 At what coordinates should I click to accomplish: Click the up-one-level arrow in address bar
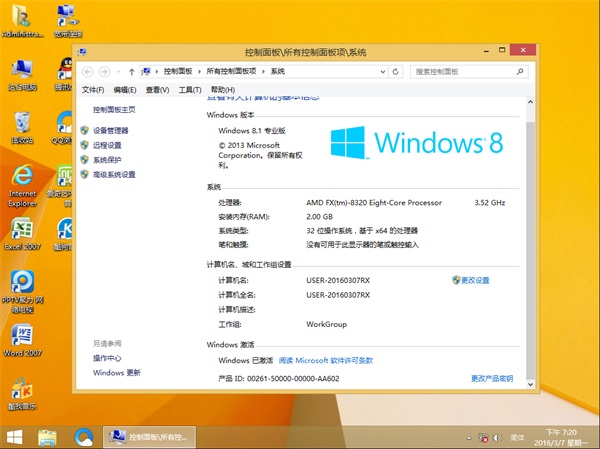pos(132,72)
